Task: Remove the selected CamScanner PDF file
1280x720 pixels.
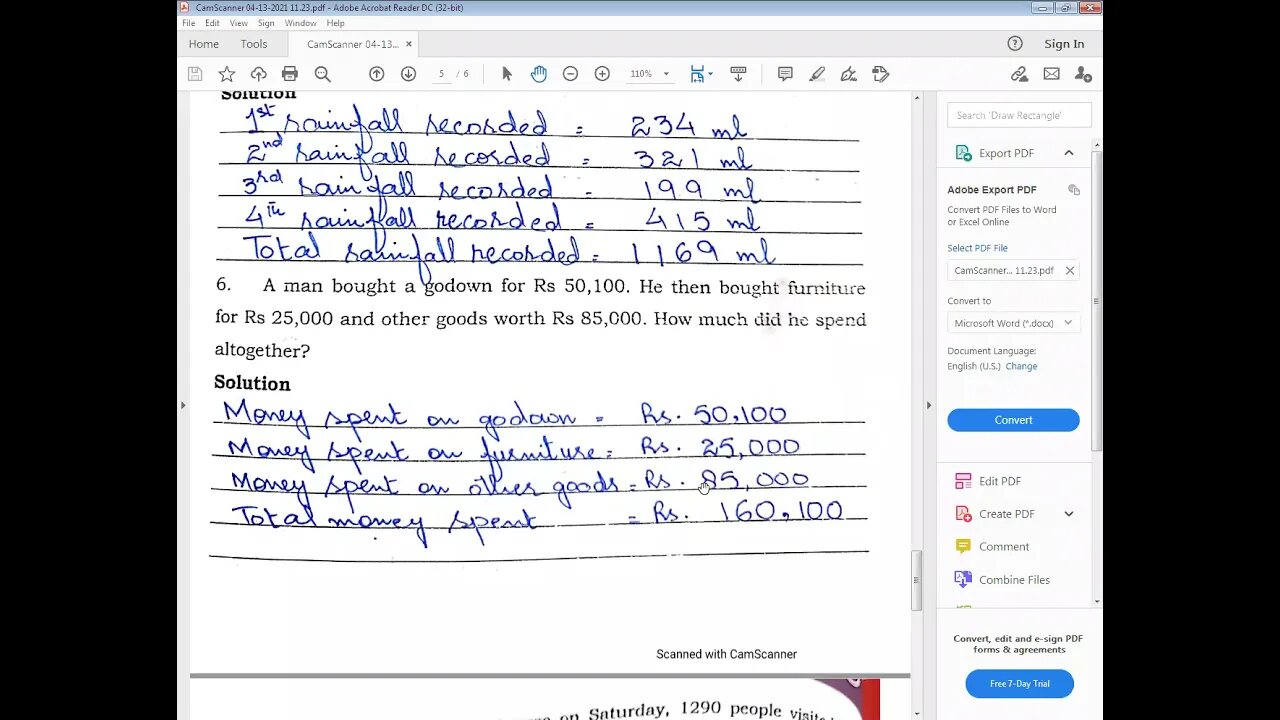Action: pos(1069,270)
